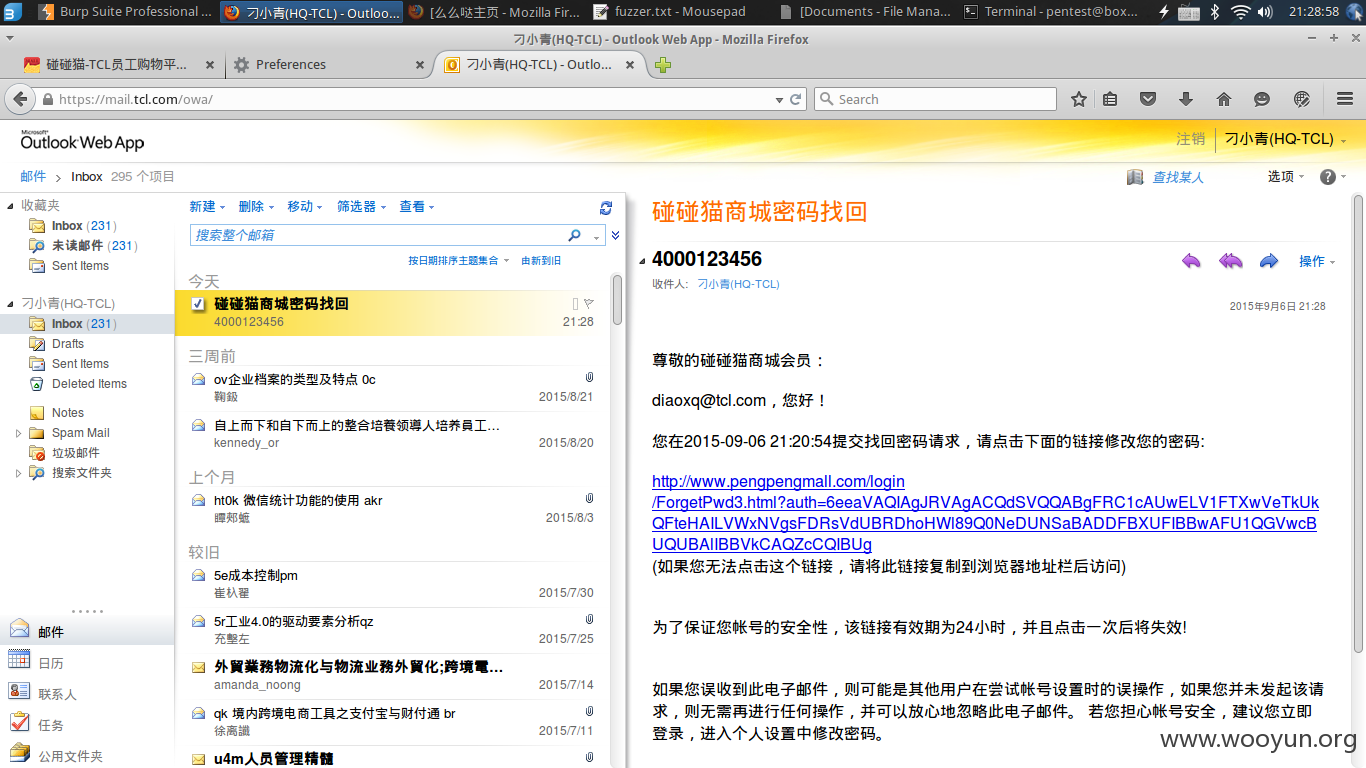
Task: Open the 联系人 contacts section
Action: [x=87, y=693]
